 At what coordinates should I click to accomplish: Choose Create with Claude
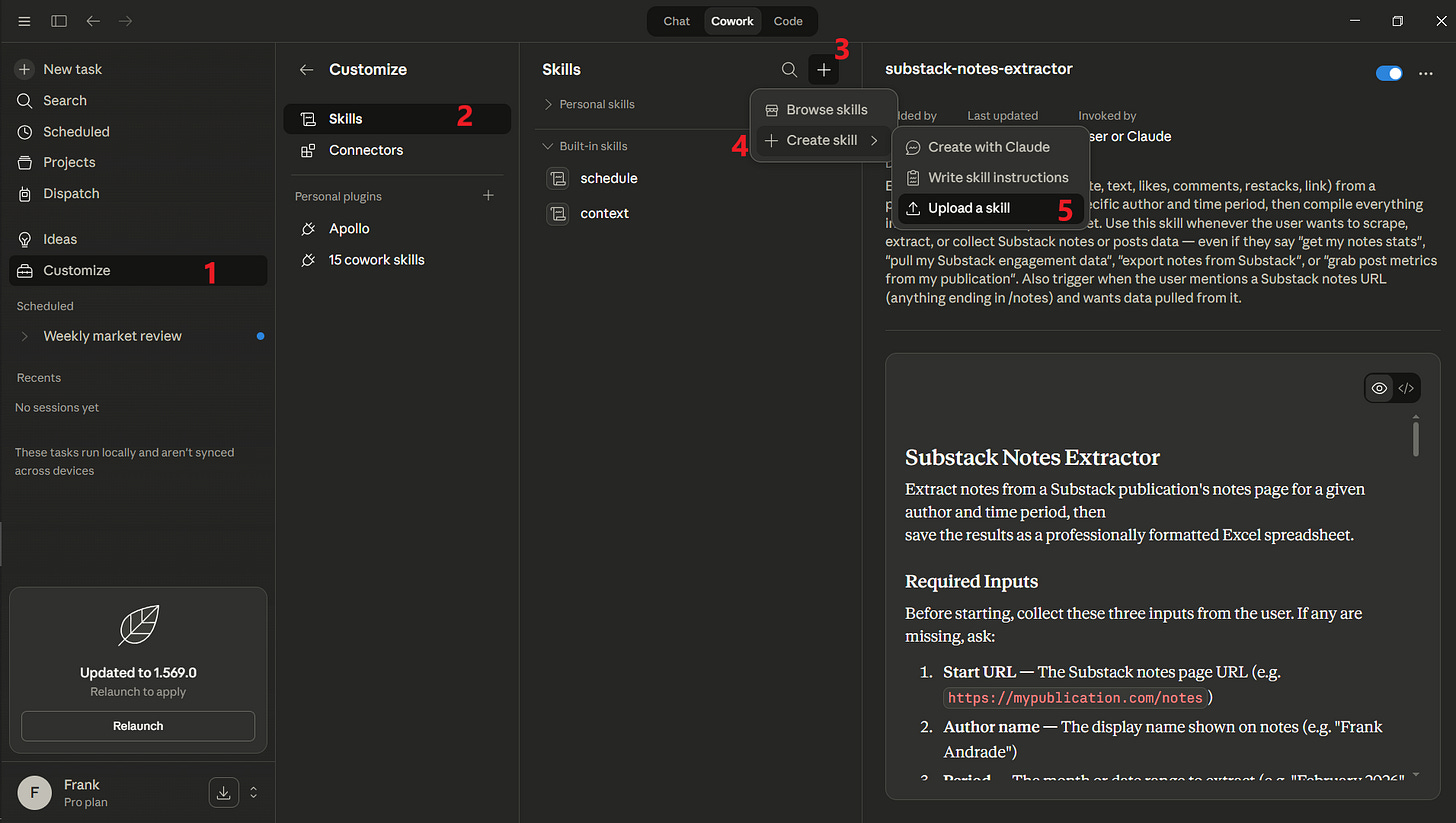(990, 146)
